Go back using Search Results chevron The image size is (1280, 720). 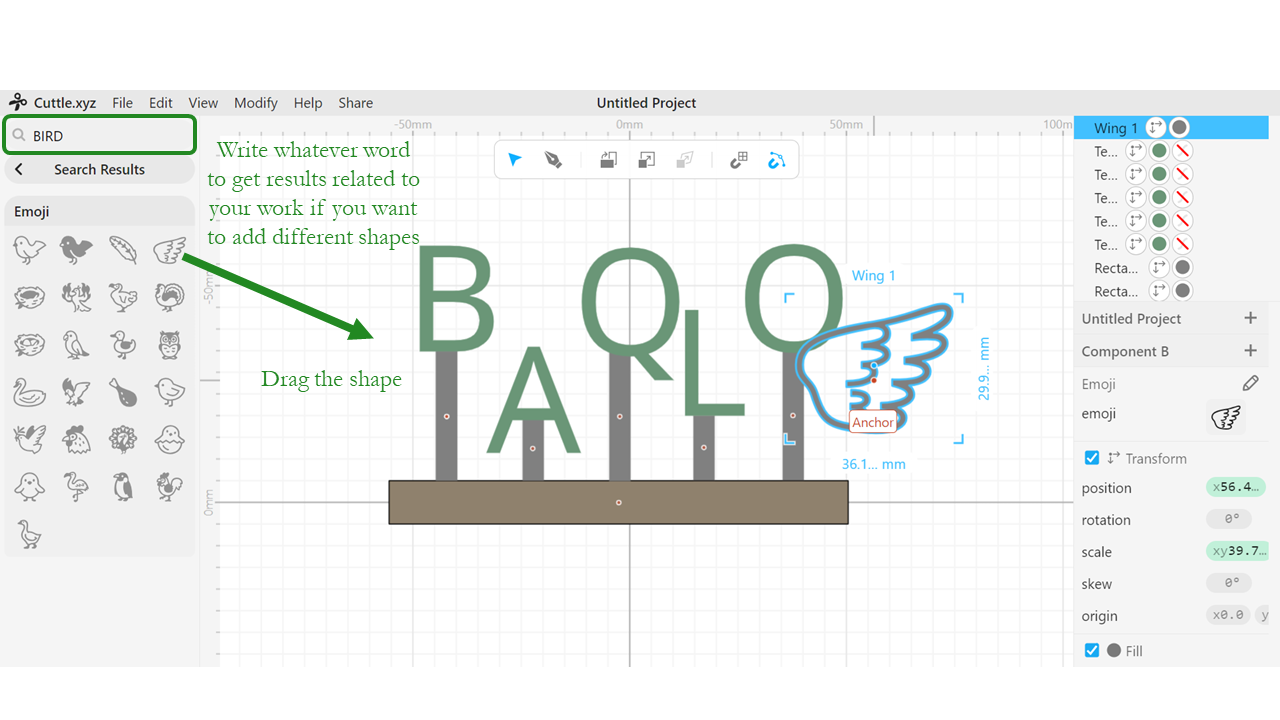pyautogui.click(x=19, y=170)
